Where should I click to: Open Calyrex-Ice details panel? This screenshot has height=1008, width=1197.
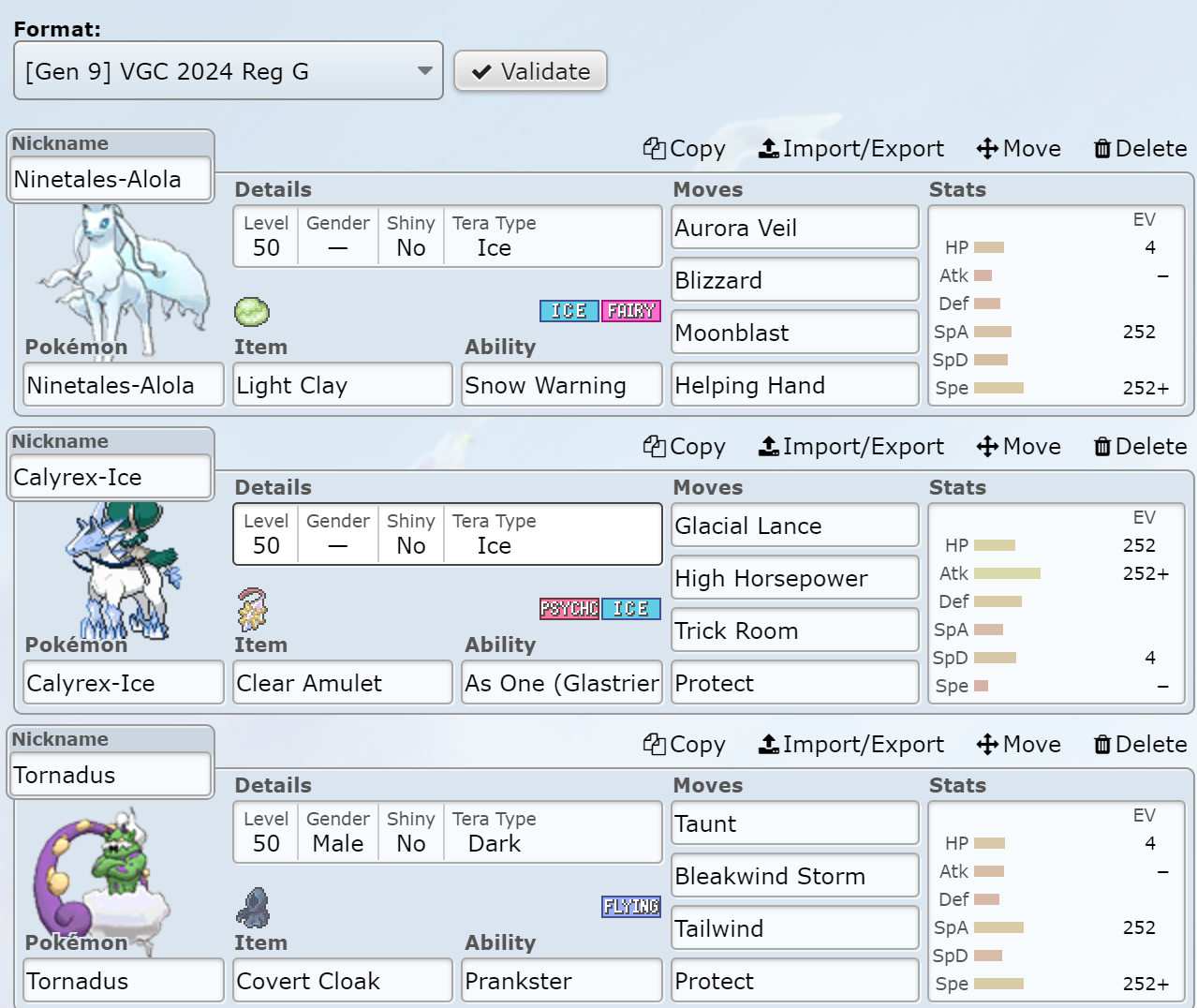448,534
